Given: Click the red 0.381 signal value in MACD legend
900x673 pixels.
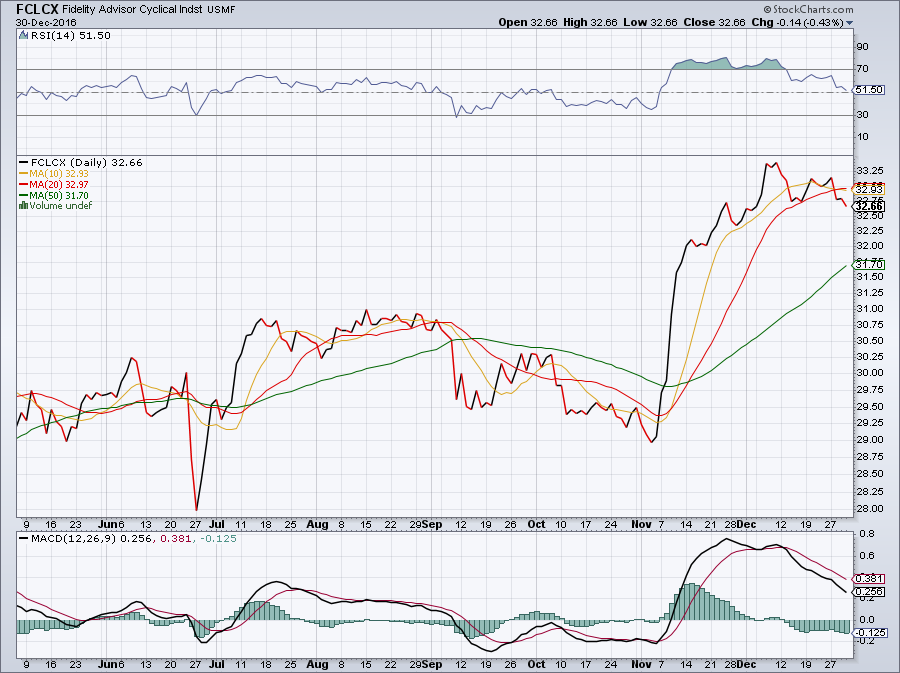Looking at the screenshot, I should click(x=176, y=539).
